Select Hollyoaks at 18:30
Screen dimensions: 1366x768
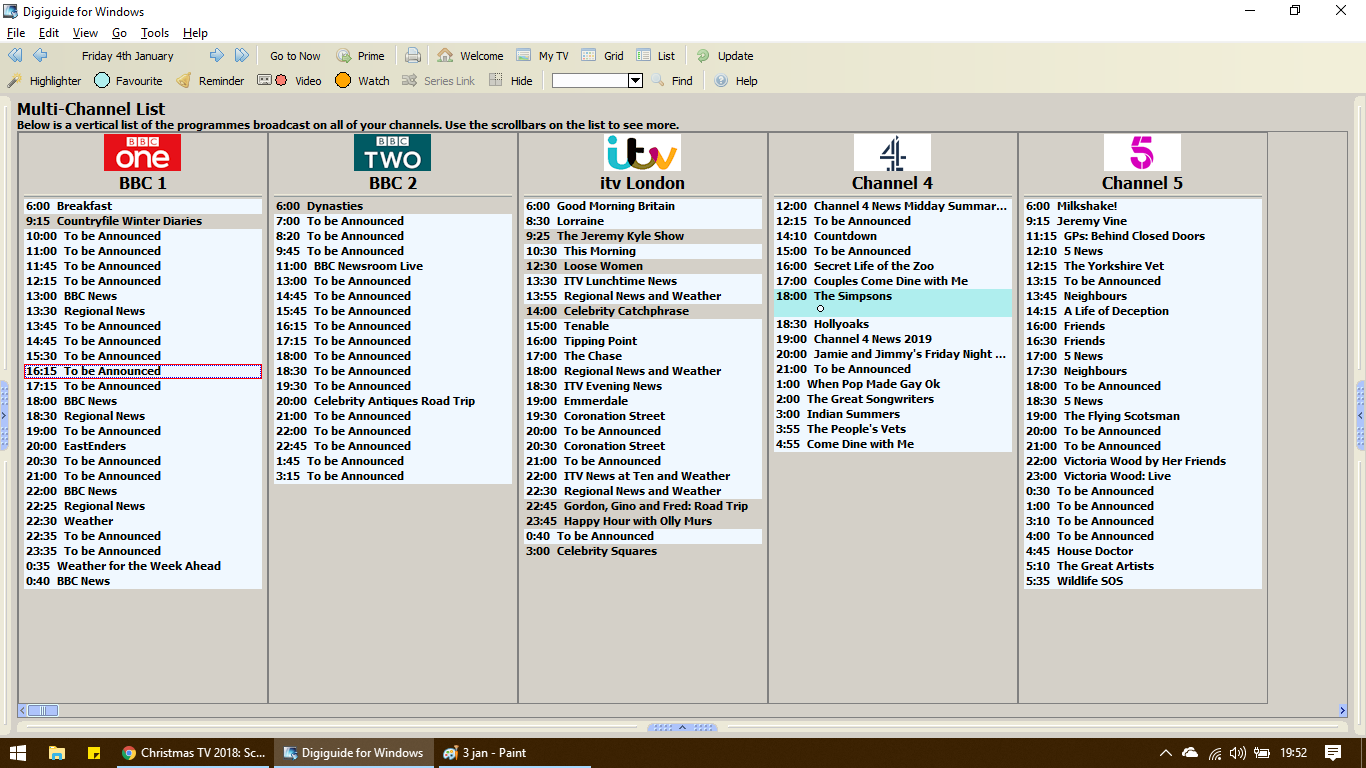892,324
